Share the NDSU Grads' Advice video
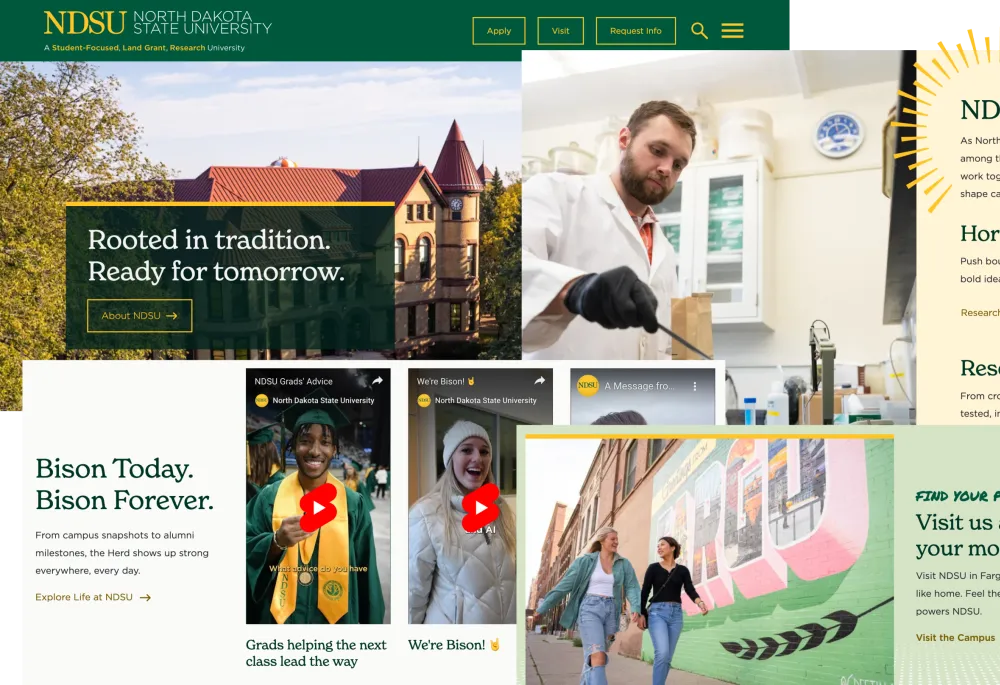Screen dimensions: 1000x685 [x=378, y=381]
